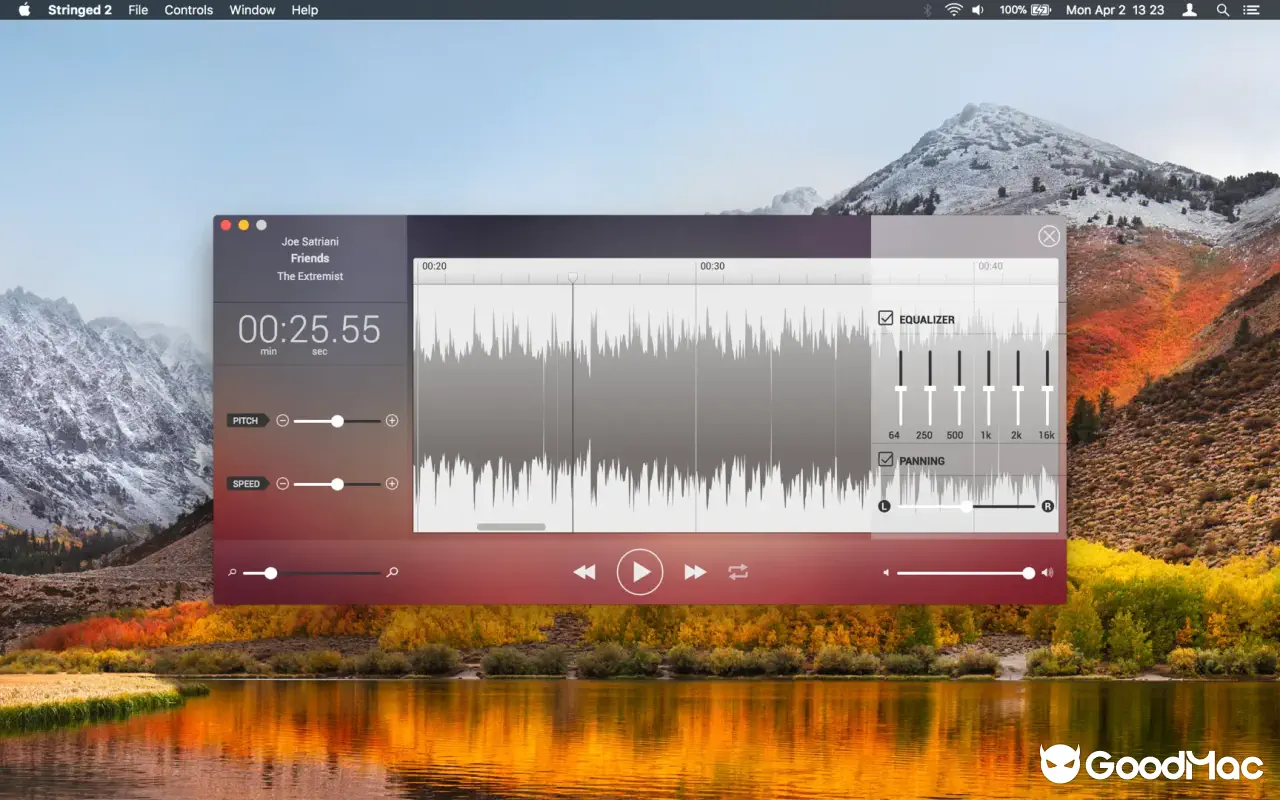1280x800 pixels.
Task: Click the speed increase plus icon
Action: (392, 484)
